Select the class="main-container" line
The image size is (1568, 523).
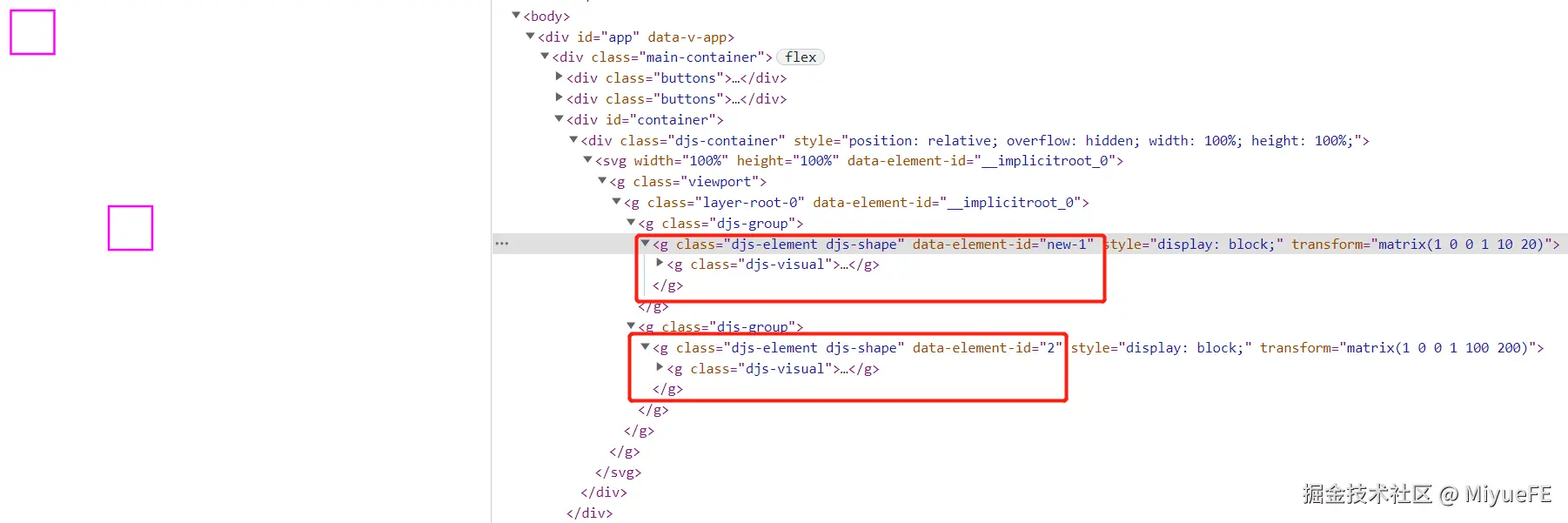pyautogui.click(x=662, y=57)
